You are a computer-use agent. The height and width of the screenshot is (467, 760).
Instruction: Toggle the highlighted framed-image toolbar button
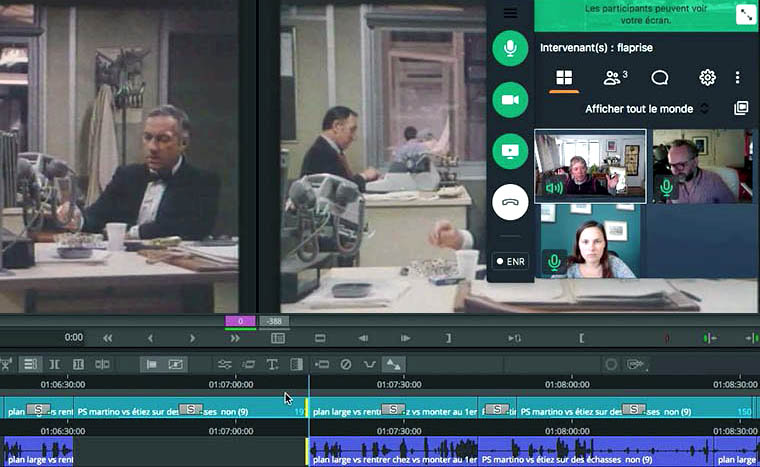[175, 364]
